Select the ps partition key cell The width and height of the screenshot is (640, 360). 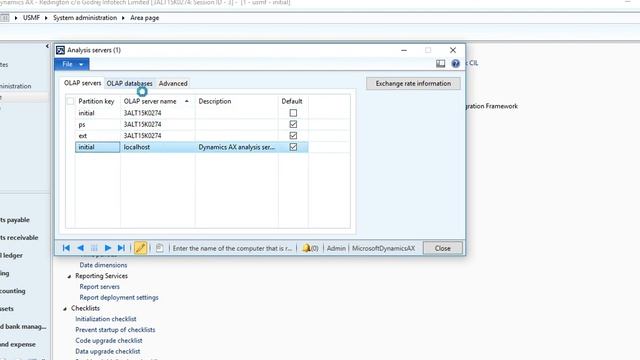point(98,124)
